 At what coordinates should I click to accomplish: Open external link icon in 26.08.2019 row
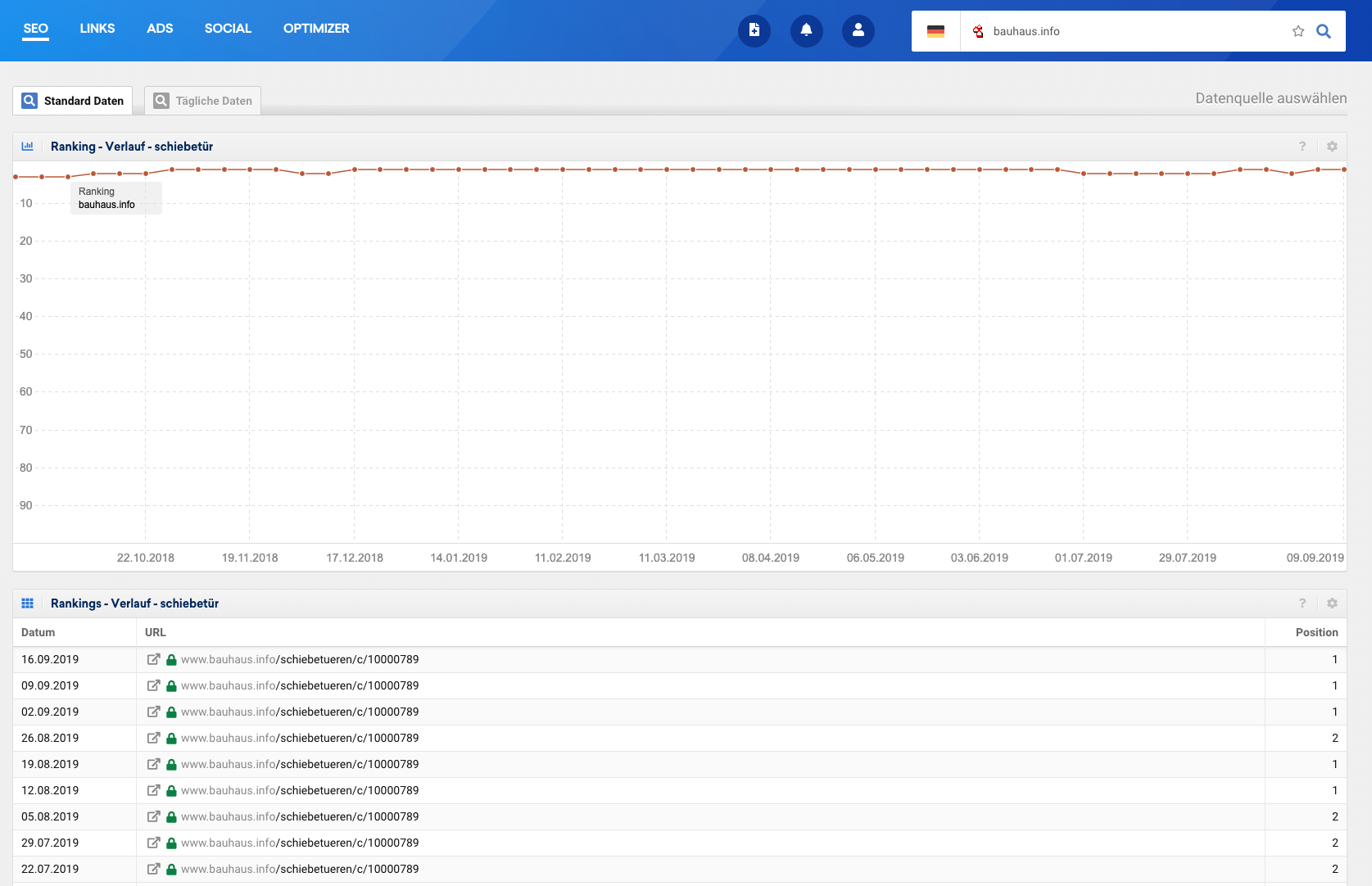pos(153,738)
